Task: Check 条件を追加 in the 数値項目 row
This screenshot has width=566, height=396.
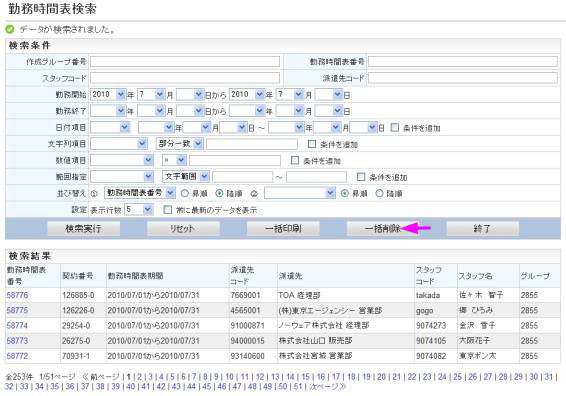Action: click(295, 160)
